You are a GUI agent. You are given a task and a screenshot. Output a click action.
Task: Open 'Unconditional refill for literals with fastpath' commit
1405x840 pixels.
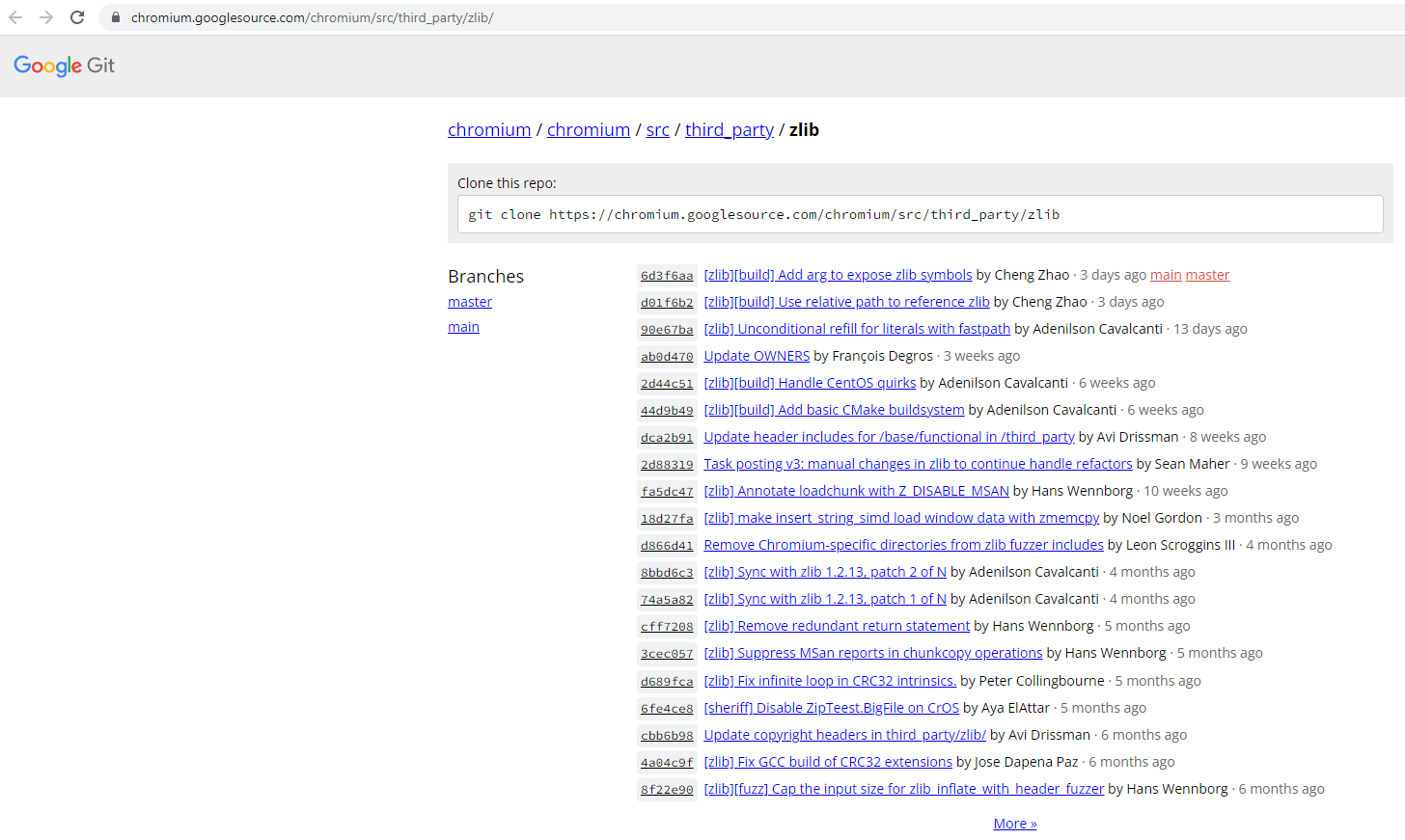pyautogui.click(x=857, y=329)
